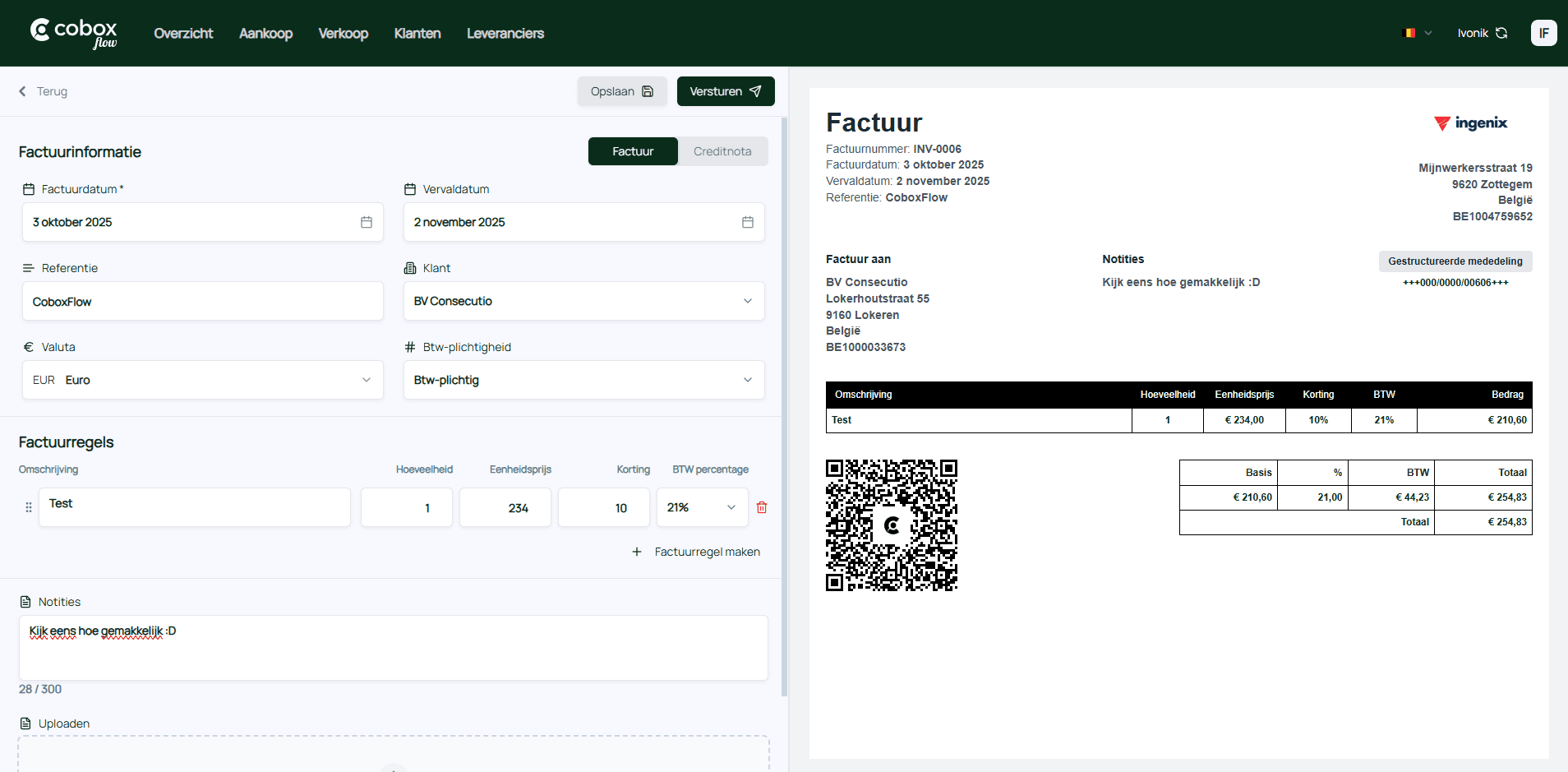Change the 21% BTW percentage dropdown
The image size is (1568, 772).
[702, 507]
